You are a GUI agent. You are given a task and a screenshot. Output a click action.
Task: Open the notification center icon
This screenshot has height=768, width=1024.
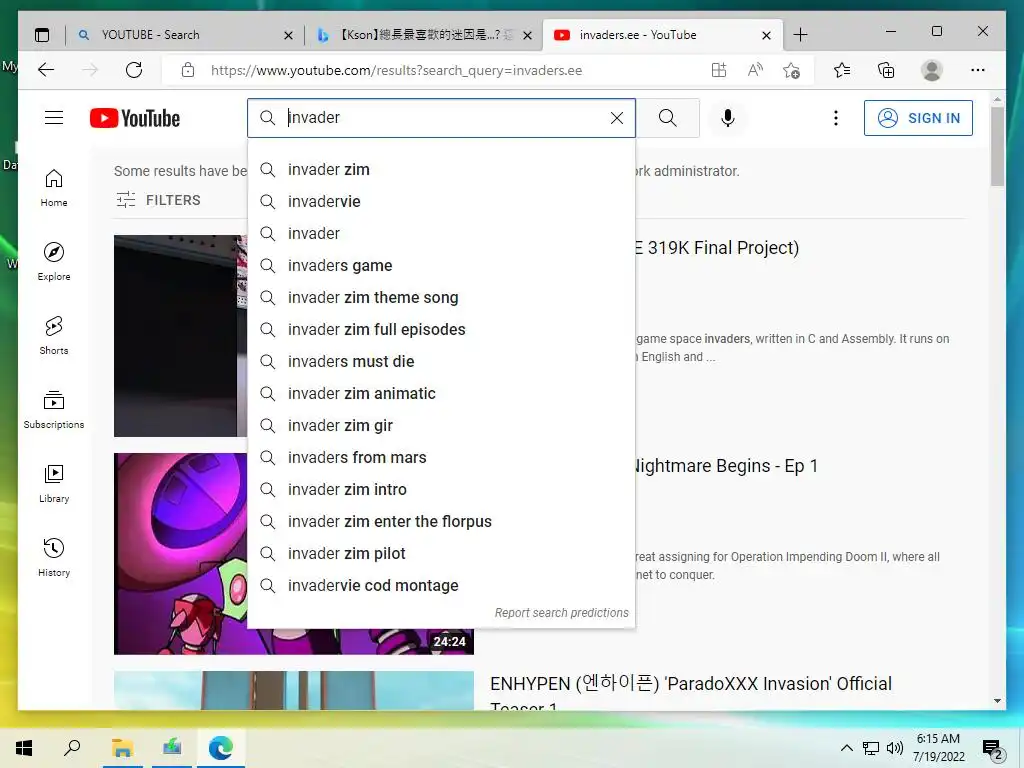992,748
